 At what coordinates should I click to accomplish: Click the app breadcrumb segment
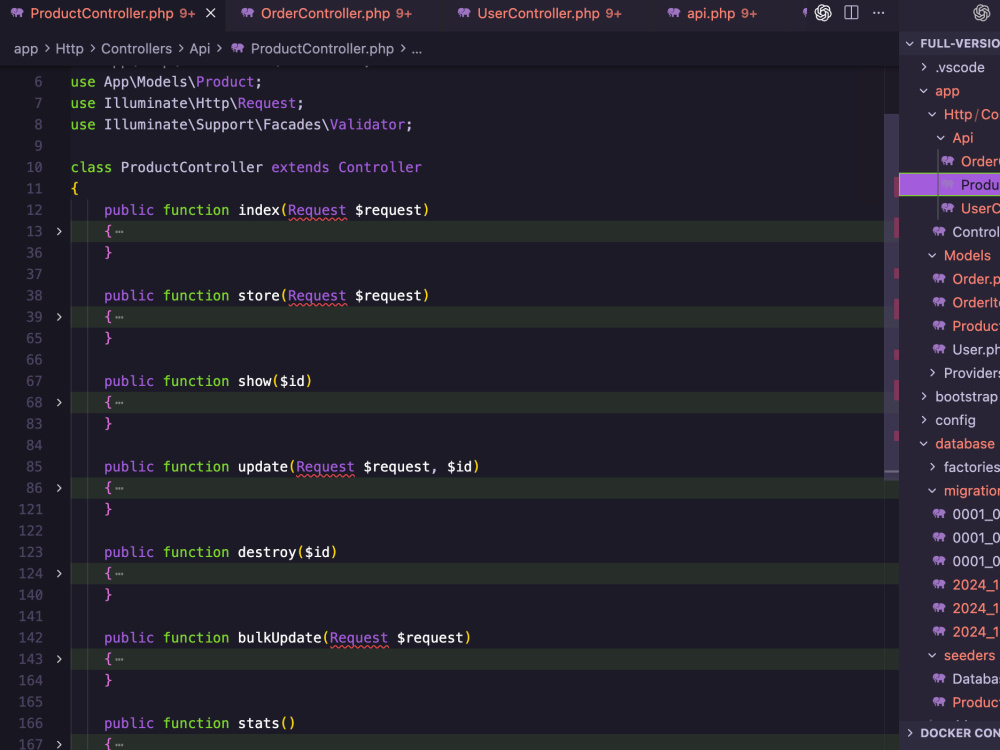pyautogui.click(x=26, y=49)
